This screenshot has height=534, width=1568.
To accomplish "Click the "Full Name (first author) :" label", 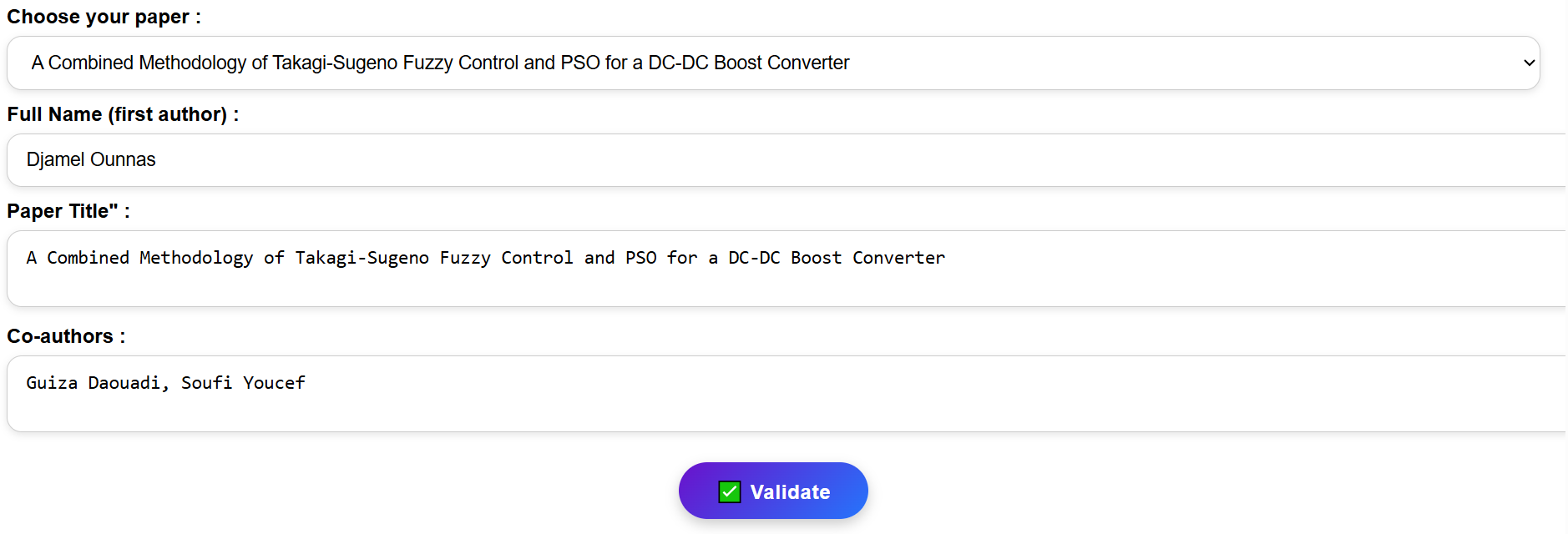I will coord(123,114).
